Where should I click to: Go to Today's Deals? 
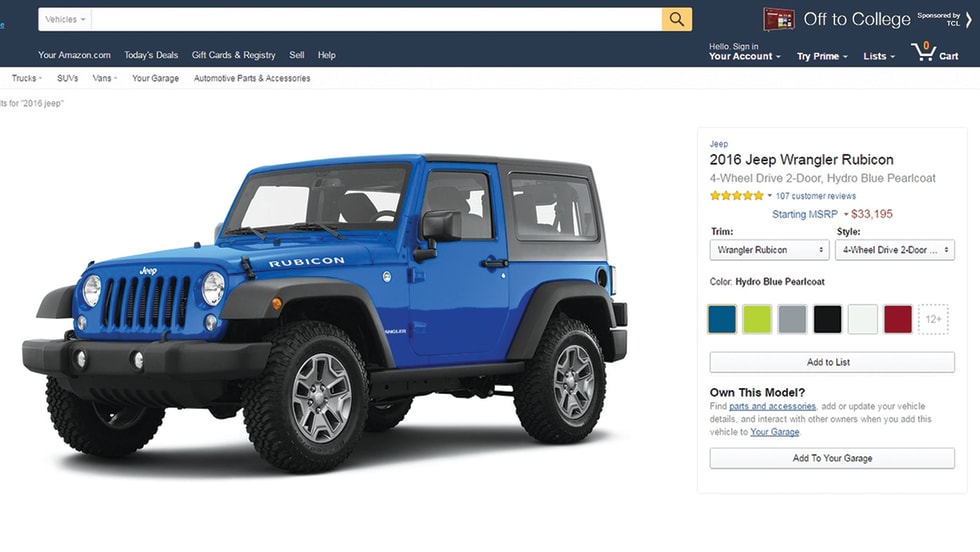pyautogui.click(x=151, y=55)
